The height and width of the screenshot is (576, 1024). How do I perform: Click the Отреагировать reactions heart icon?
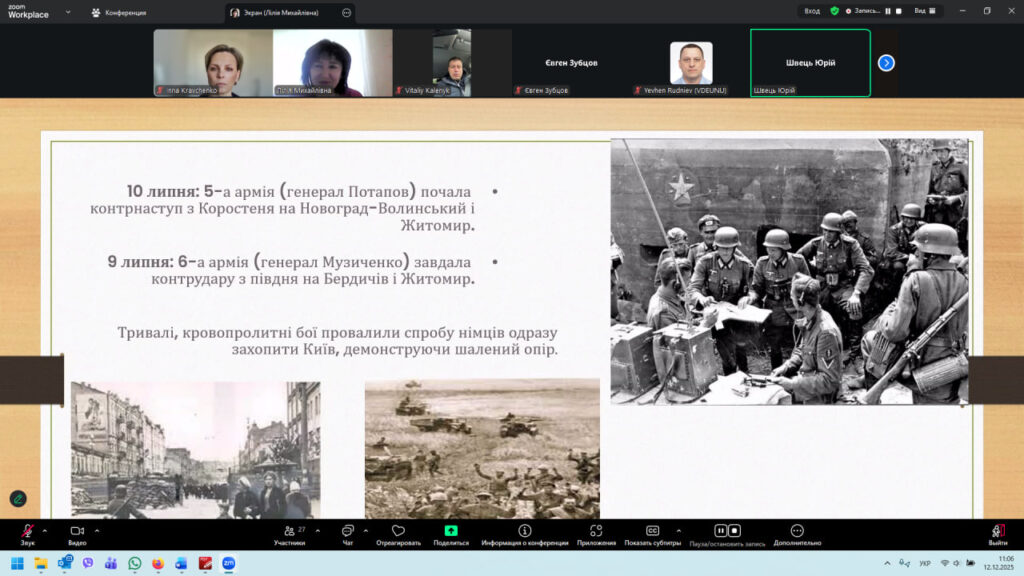[x=398, y=532]
